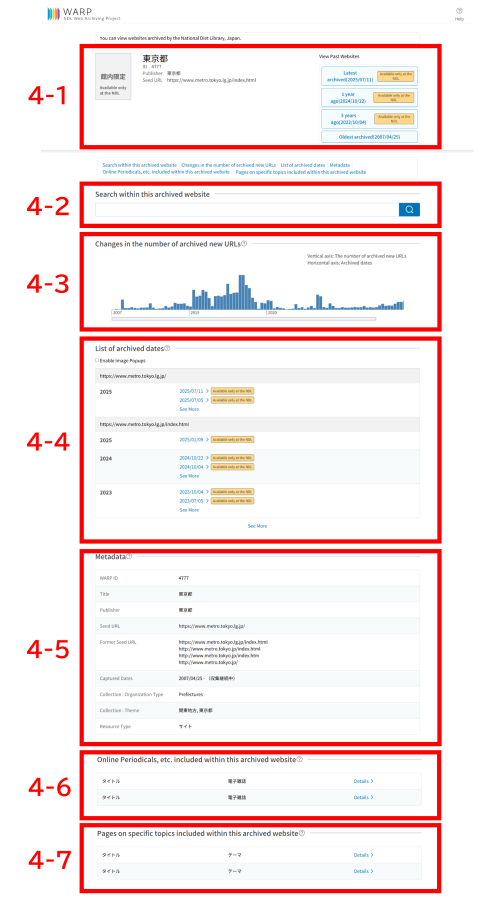Click help icon beside 'Pages on specific topics' heading
The image size is (500, 906).
(x=302, y=833)
